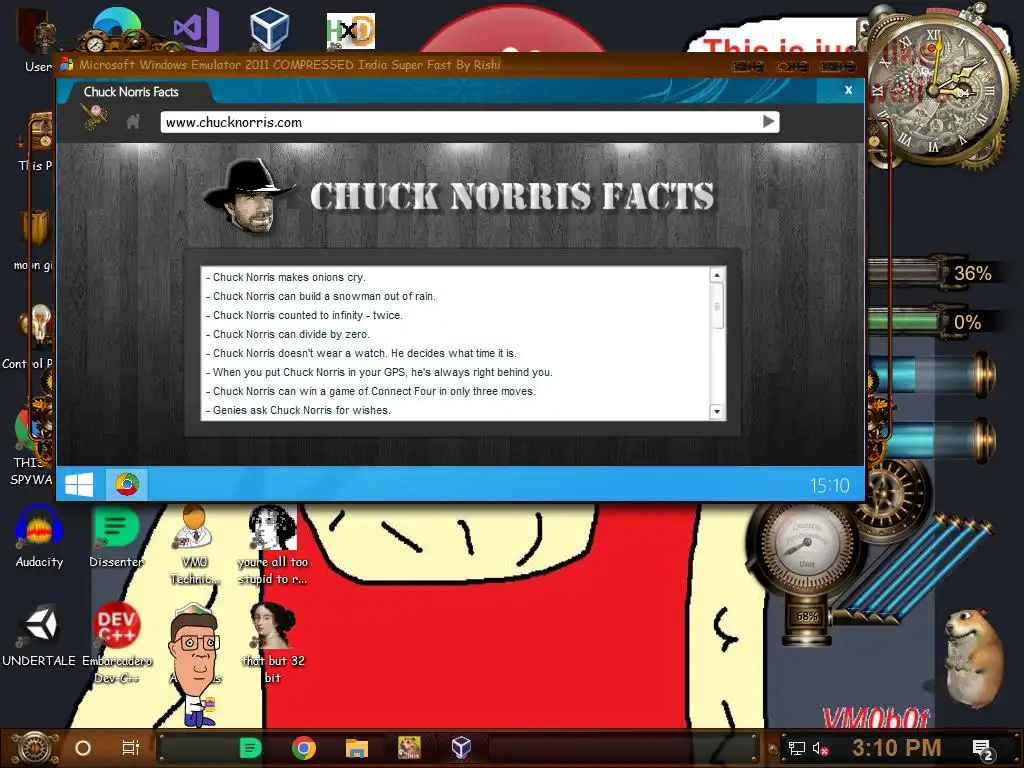Click the 0% green gauge bar widget
The height and width of the screenshot is (768, 1024).
click(934, 322)
